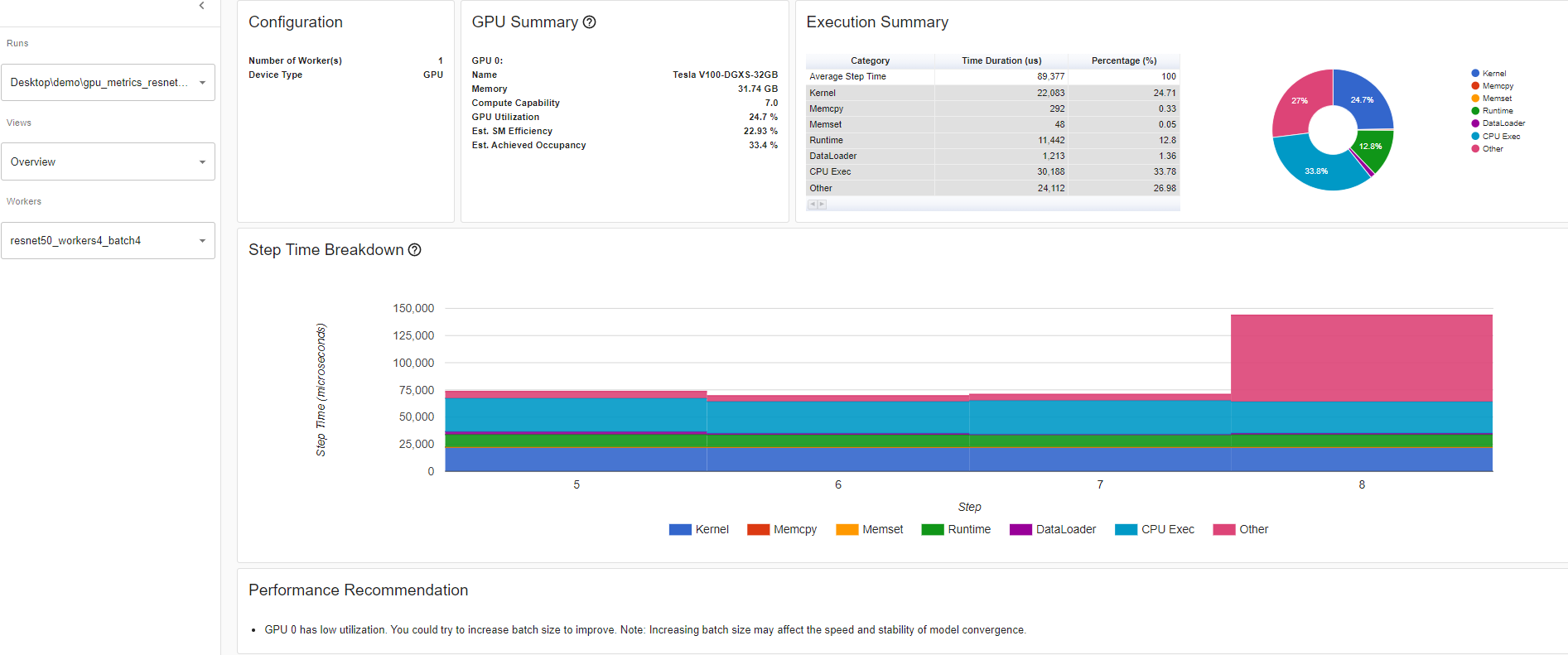The width and height of the screenshot is (1568, 655).
Task: Click the table's previous page arrow
Action: point(813,205)
